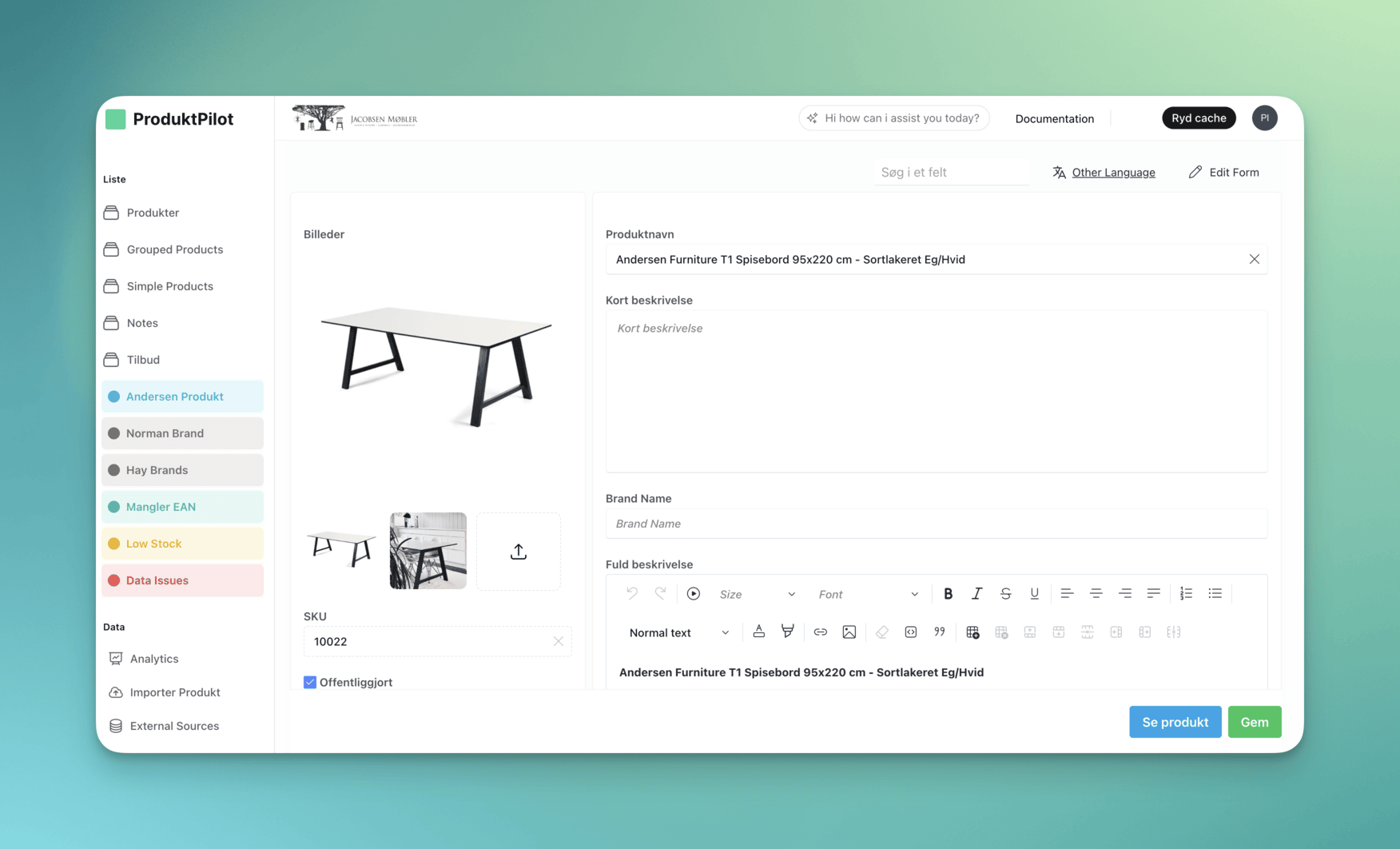Select the Low Stock filter
Image resolution: width=1400 pixels, height=849 pixels.
[x=183, y=544]
